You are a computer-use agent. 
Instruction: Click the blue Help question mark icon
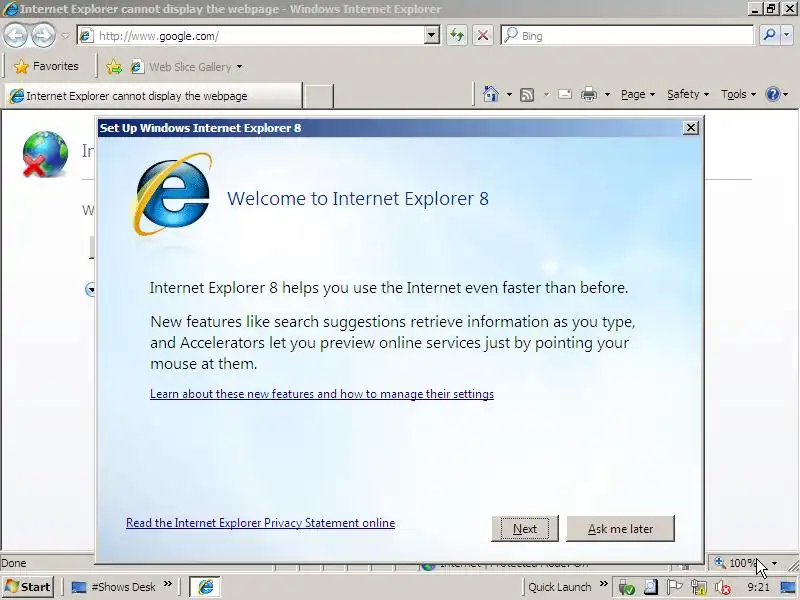click(773, 94)
